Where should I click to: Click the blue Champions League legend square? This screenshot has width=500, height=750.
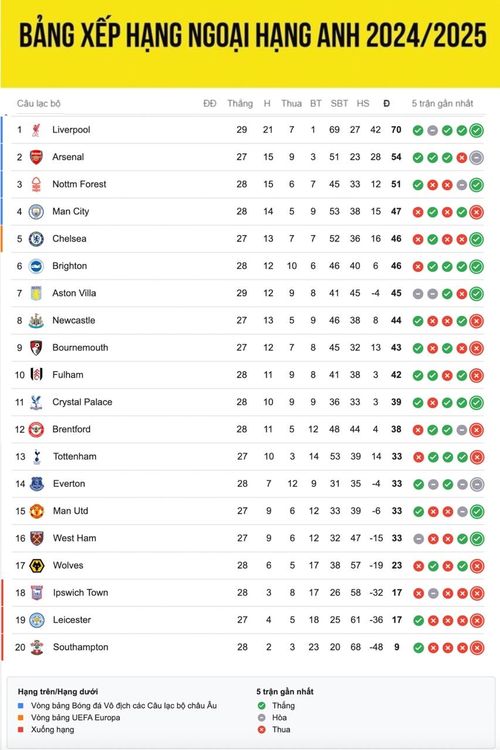pyautogui.click(x=21, y=706)
